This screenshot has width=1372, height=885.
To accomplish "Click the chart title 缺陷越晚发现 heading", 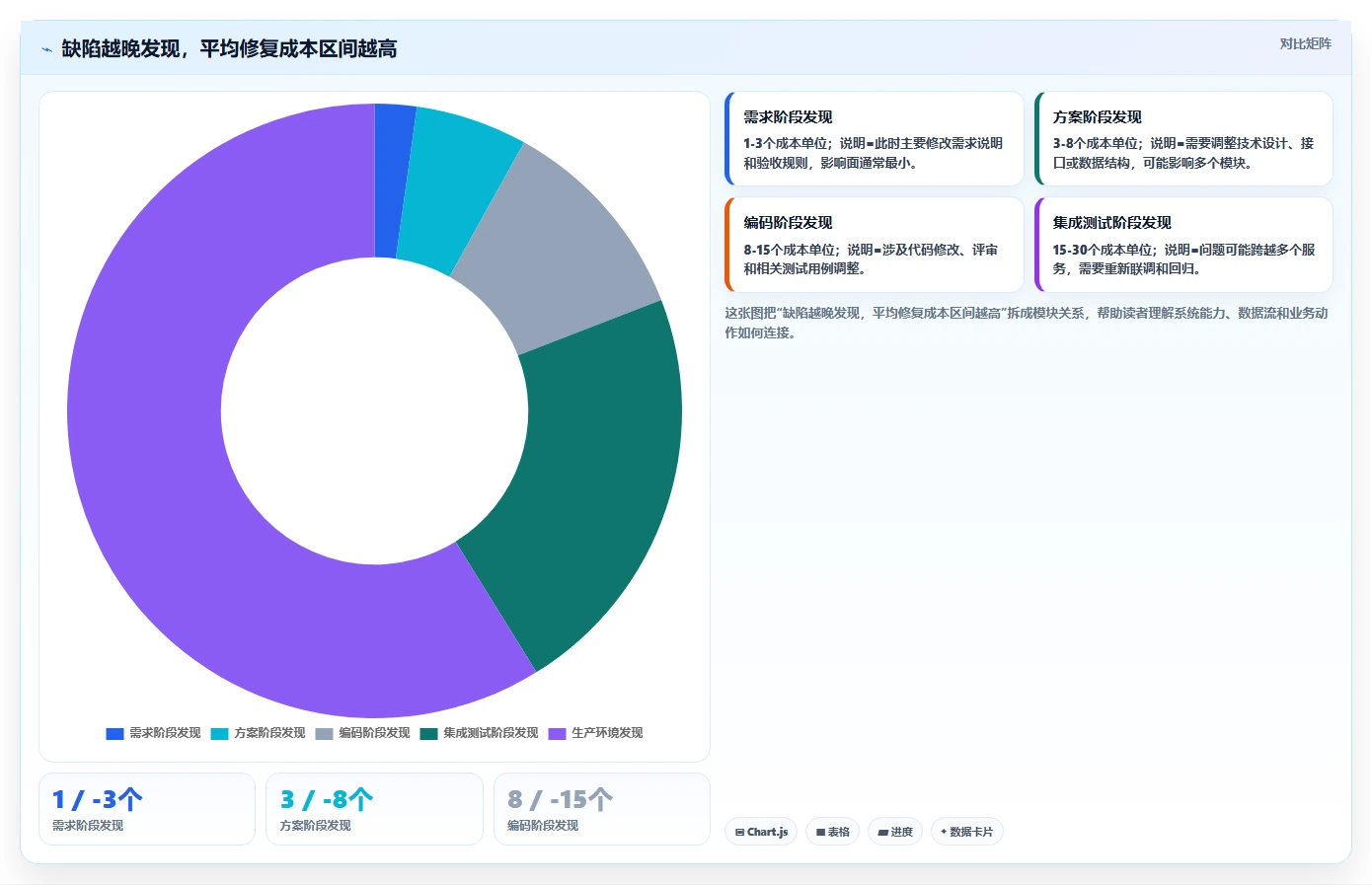I will 229,49.
